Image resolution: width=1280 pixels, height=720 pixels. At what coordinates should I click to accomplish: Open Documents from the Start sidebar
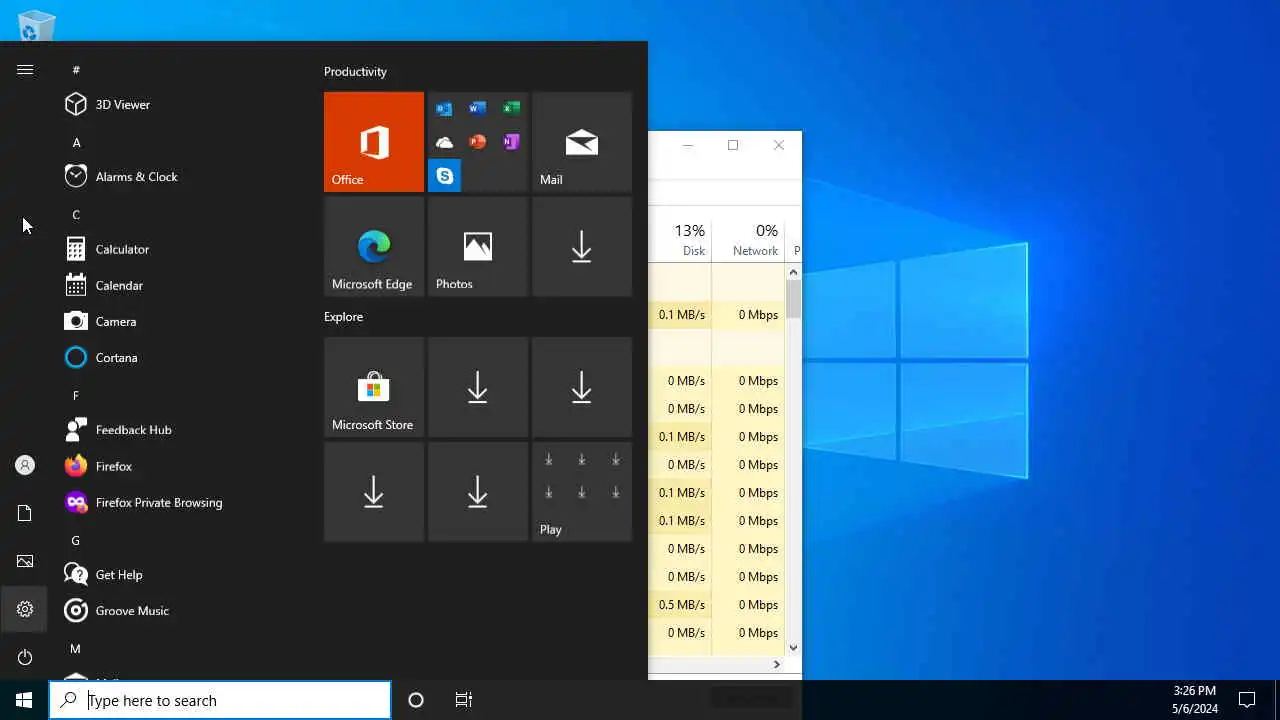[x=25, y=513]
